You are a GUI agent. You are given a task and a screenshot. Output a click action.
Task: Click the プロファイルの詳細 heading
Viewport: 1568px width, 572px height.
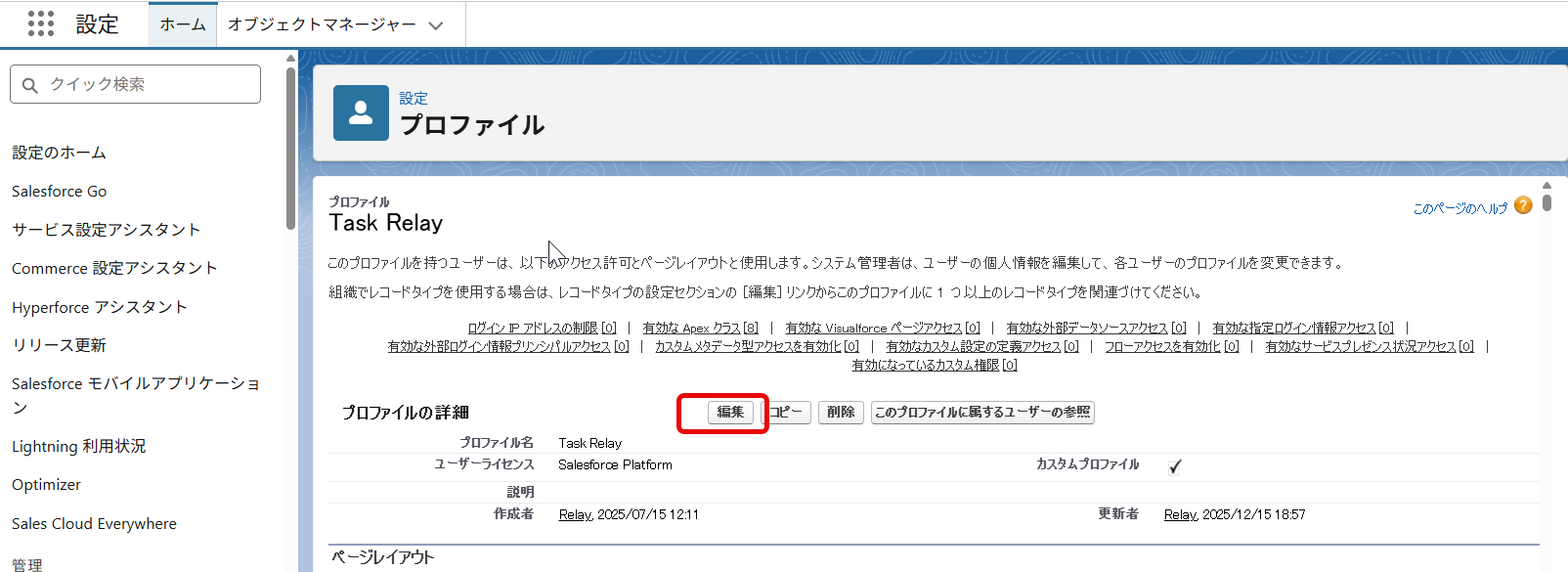[x=406, y=413]
